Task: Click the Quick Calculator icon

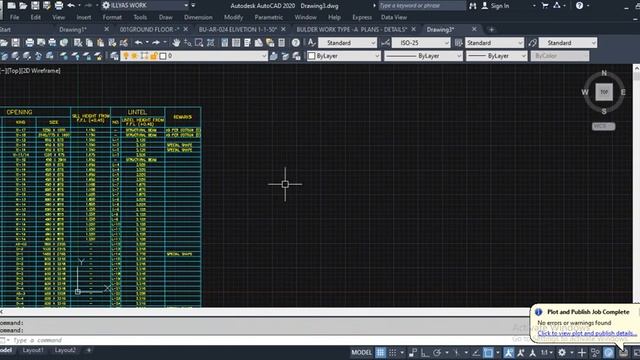Action: (282, 42)
